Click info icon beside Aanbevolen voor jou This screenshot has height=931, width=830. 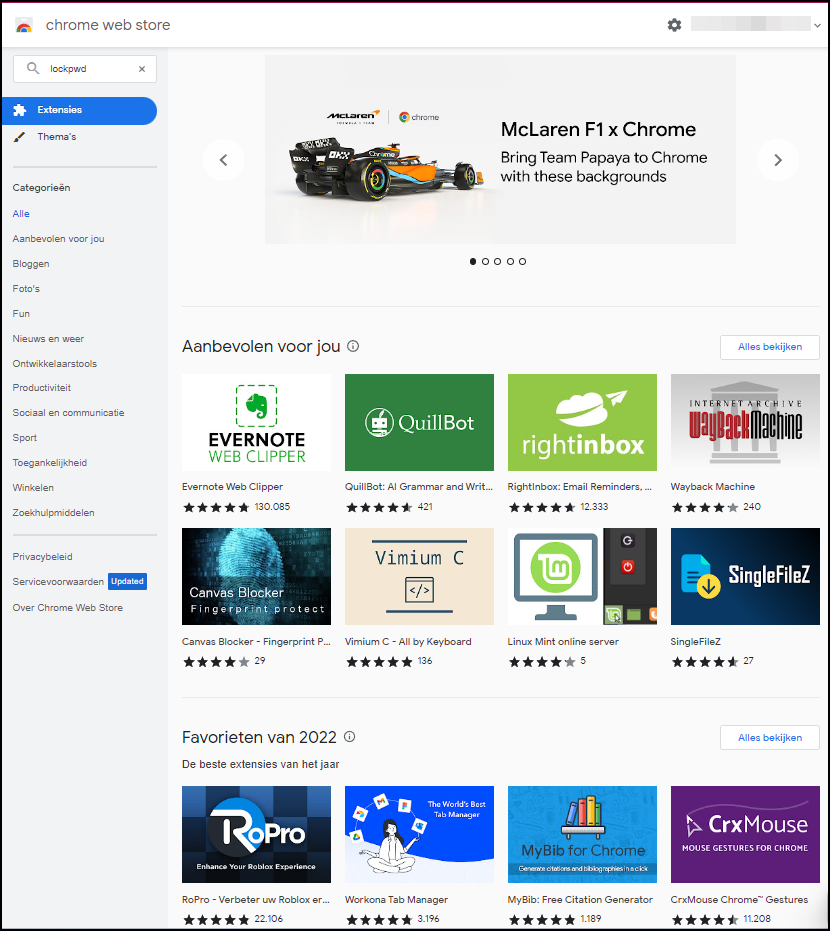click(x=353, y=346)
